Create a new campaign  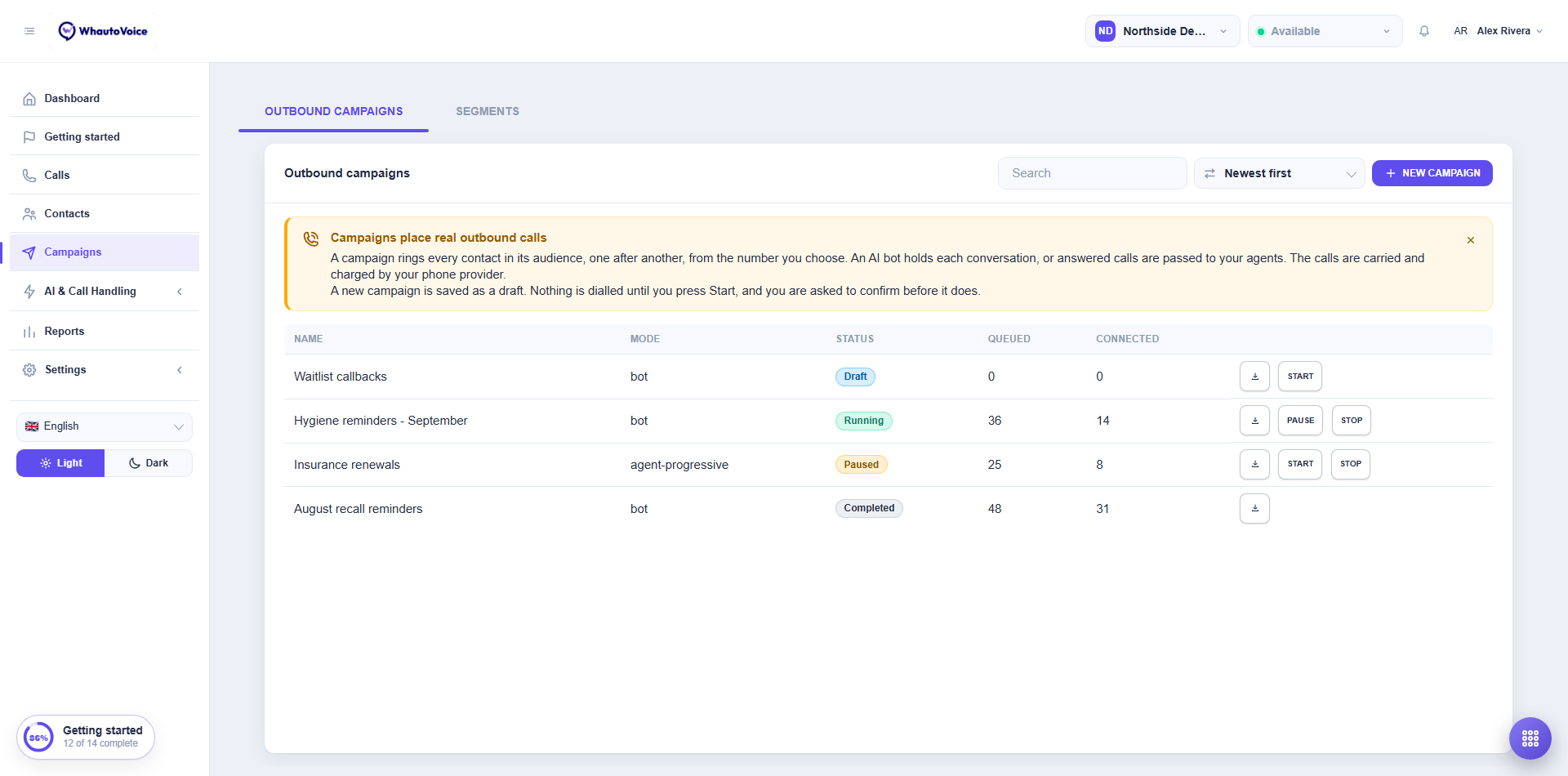click(1432, 173)
